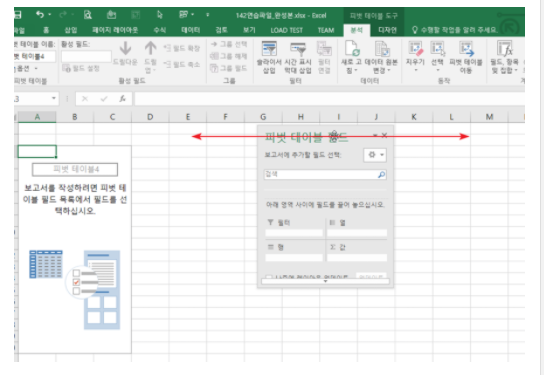Click the Print Preview magnifier icon
This screenshot has width=544, height=375.
click(88, 15)
